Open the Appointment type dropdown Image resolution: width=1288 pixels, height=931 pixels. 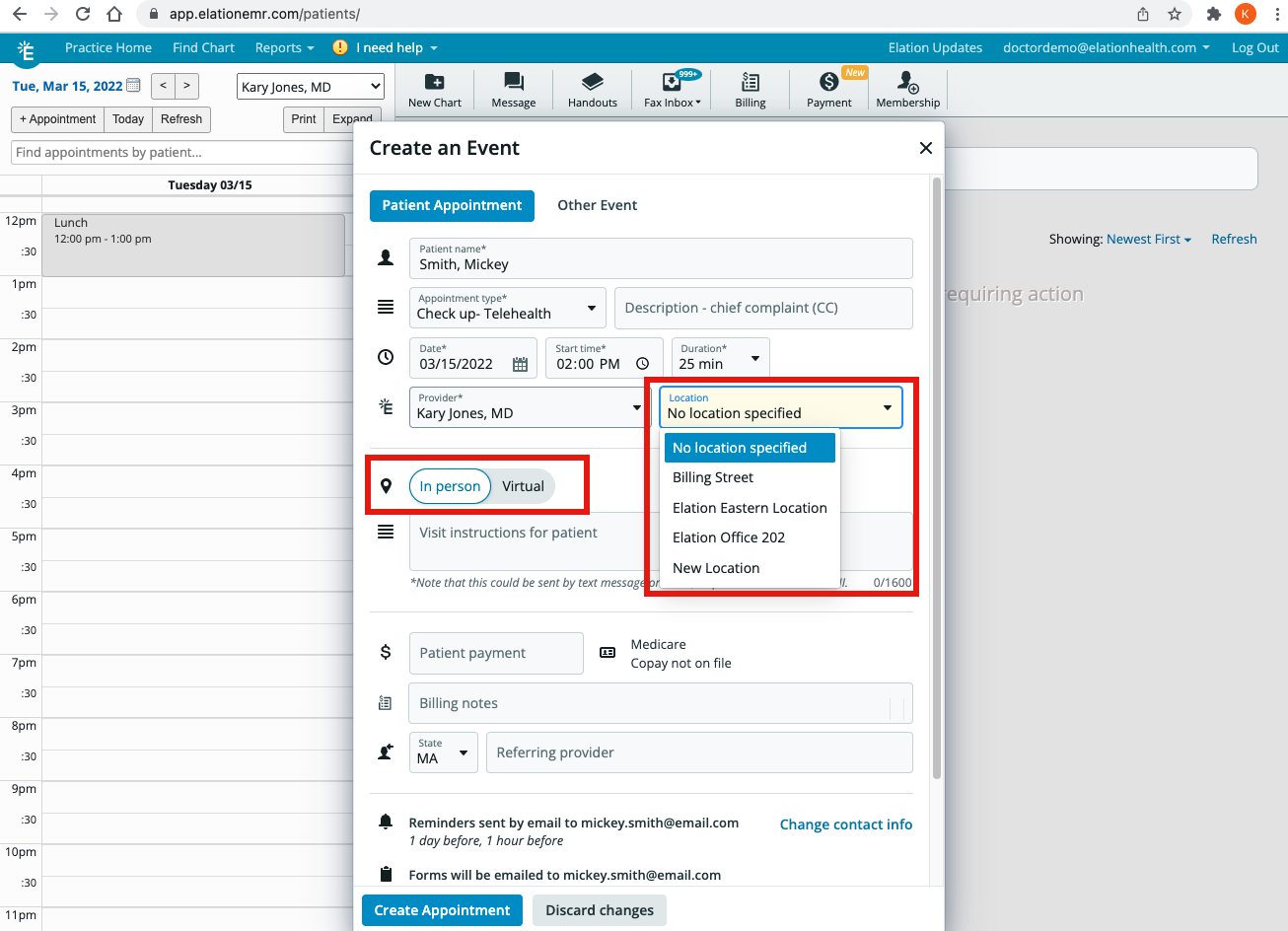point(508,308)
